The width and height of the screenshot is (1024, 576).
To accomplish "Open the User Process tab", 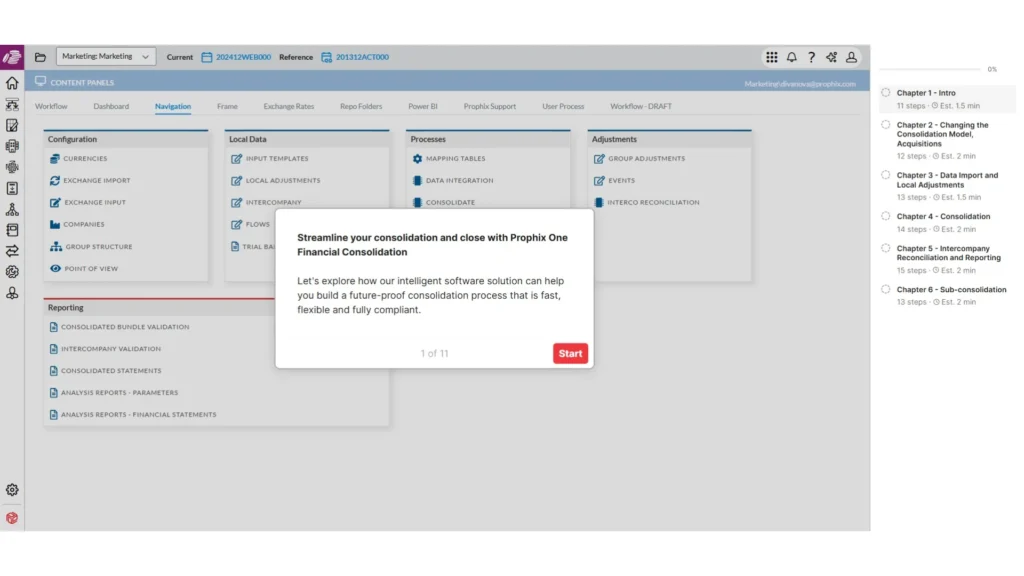I will coord(563,106).
